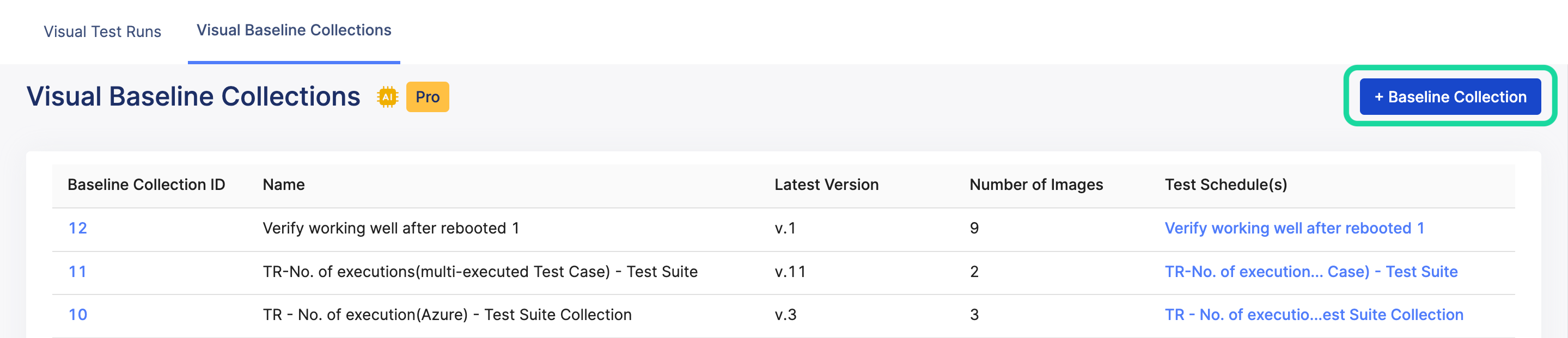This screenshot has width=1568, height=338.
Task: Select the row name TR - No. of execution(Azure)
Action: (x=447, y=315)
